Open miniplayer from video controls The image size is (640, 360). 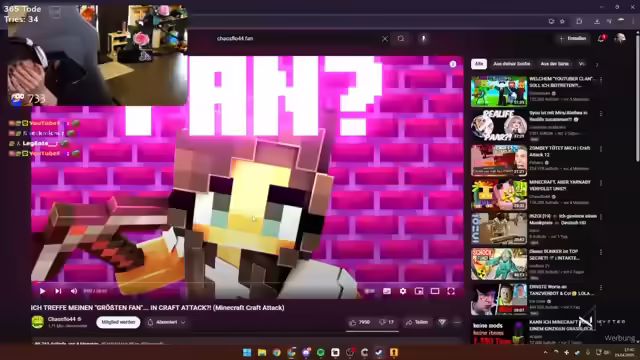tap(419, 291)
